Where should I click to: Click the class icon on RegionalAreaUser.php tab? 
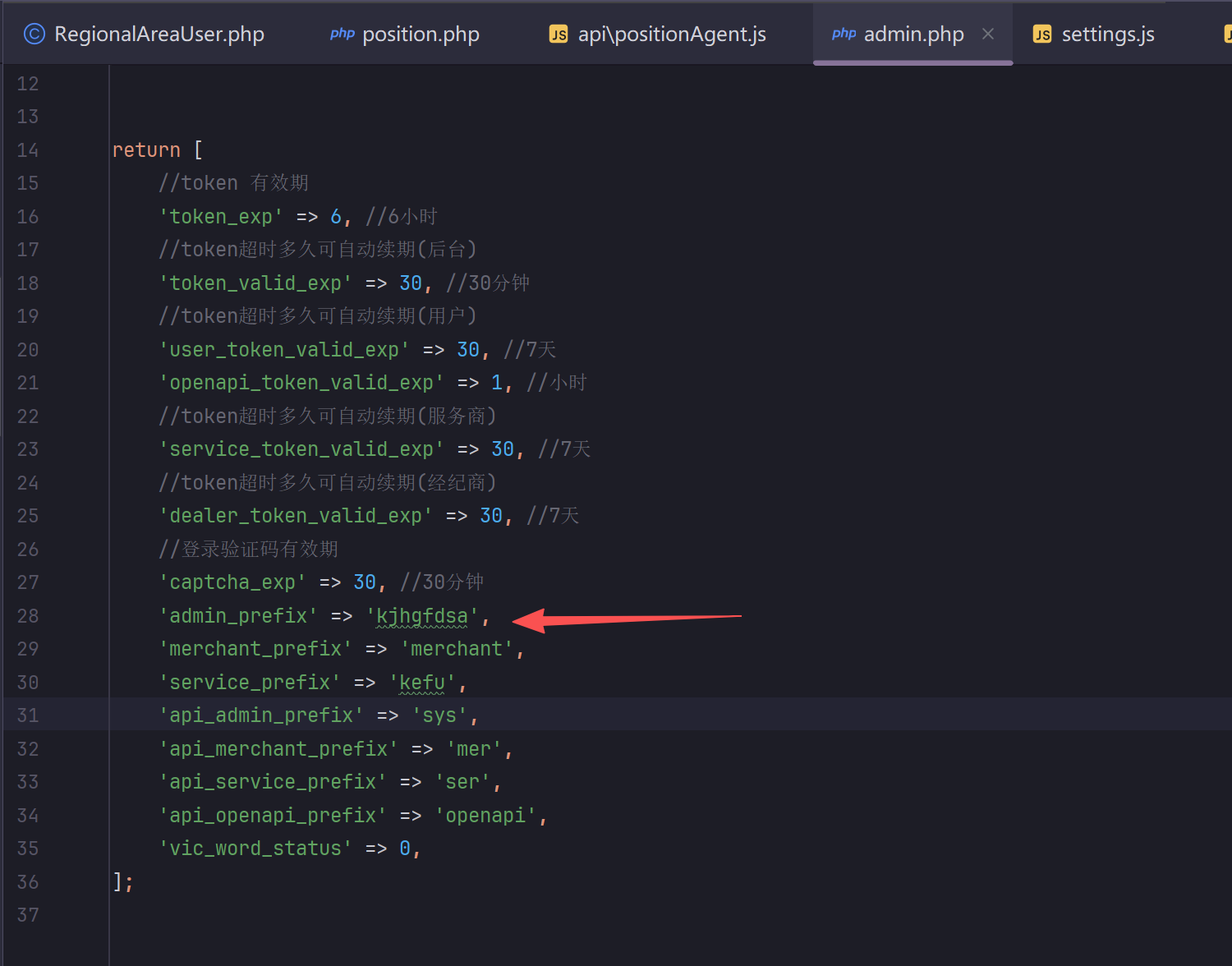point(34,34)
